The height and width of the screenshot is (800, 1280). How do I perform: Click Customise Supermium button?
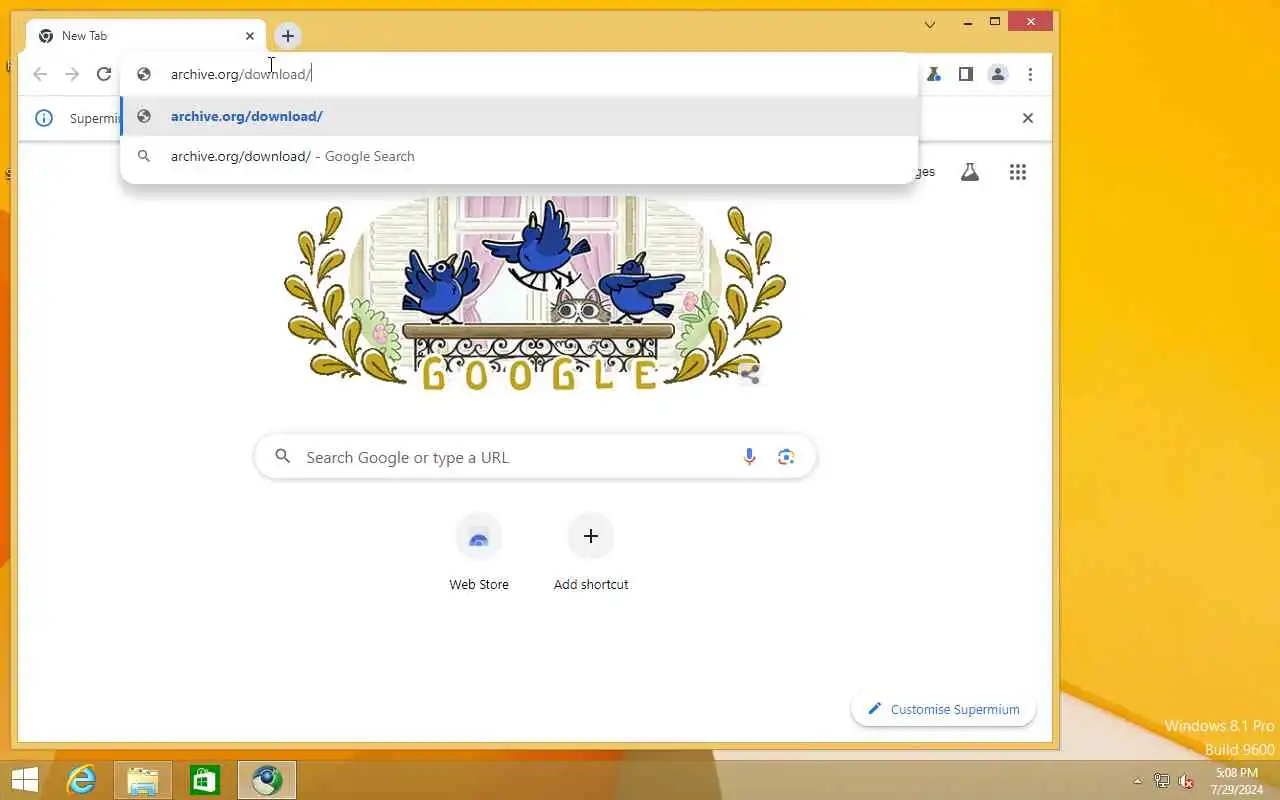943,709
